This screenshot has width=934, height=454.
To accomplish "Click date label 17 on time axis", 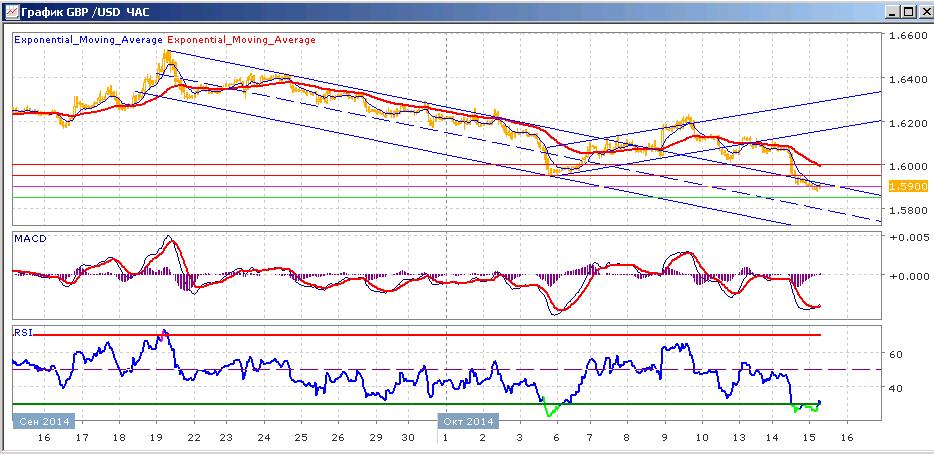I will (x=82, y=438).
